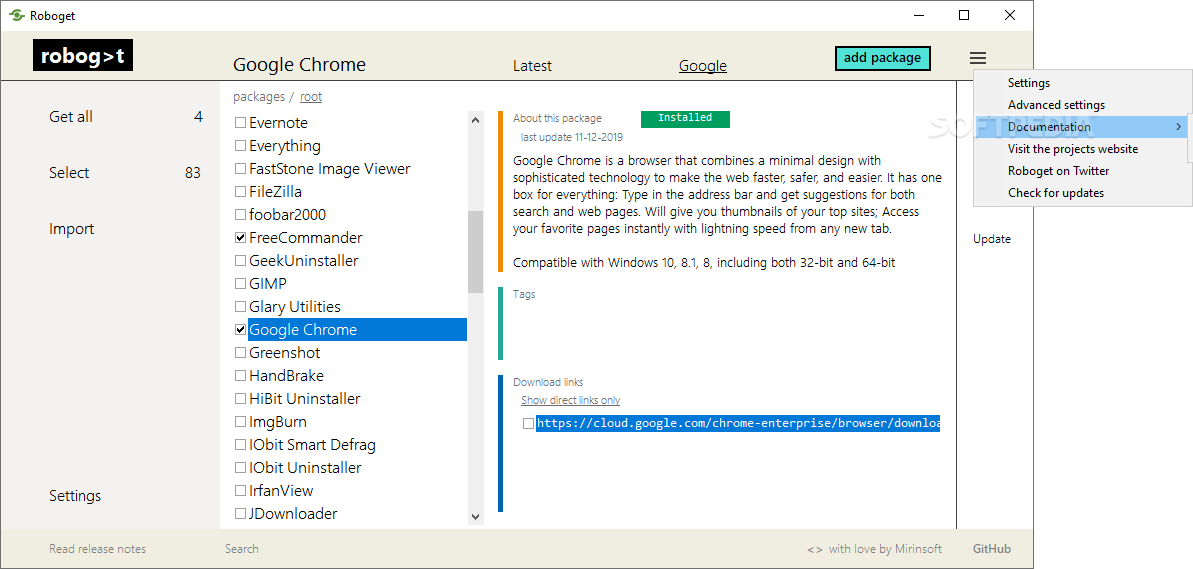Screen dimensions: 1193x569
Task: Select IObit Uninstaller entry
Action: pyautogui.click(x=305, y=468)
